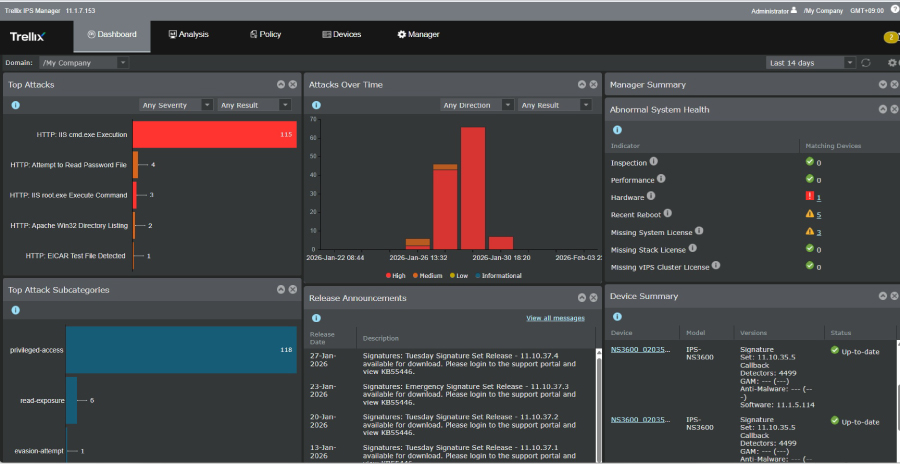Click info icon in Top Attack Subcategories panel

click(15, 310)
